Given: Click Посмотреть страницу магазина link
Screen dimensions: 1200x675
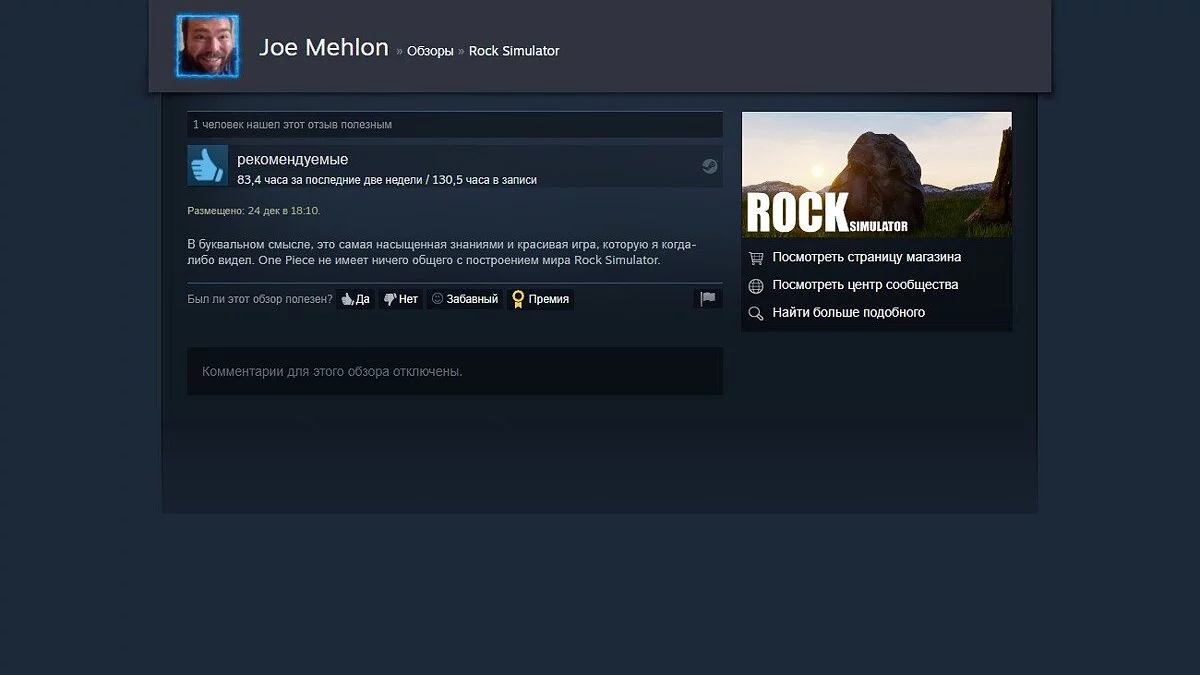Looking at the screenshot, I should pyautogui.click(x=866, y=257).
